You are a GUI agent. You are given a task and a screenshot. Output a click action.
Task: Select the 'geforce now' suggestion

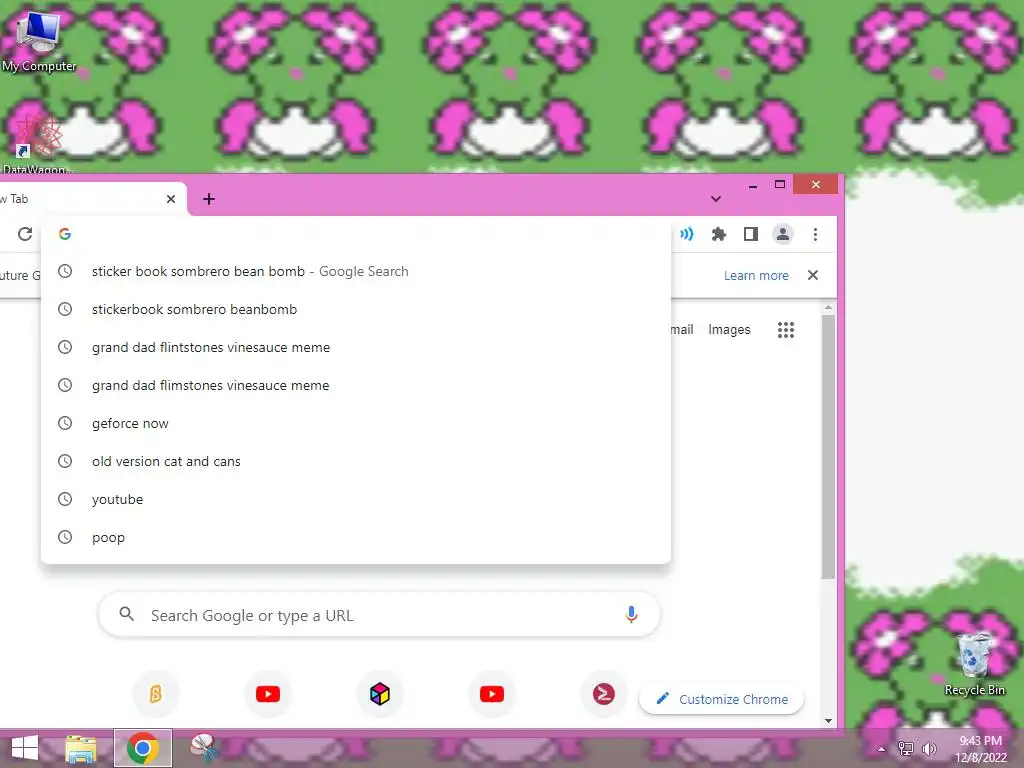355,423
